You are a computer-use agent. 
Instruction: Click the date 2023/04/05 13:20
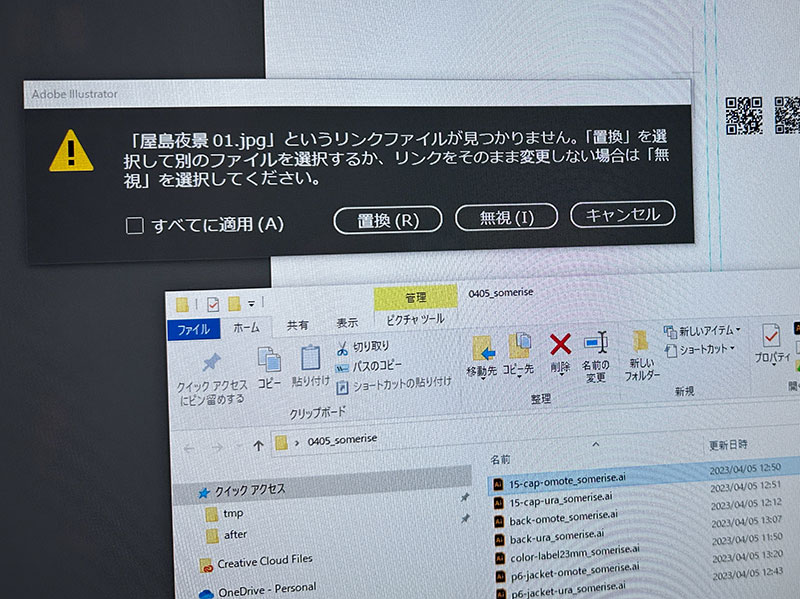748,556
